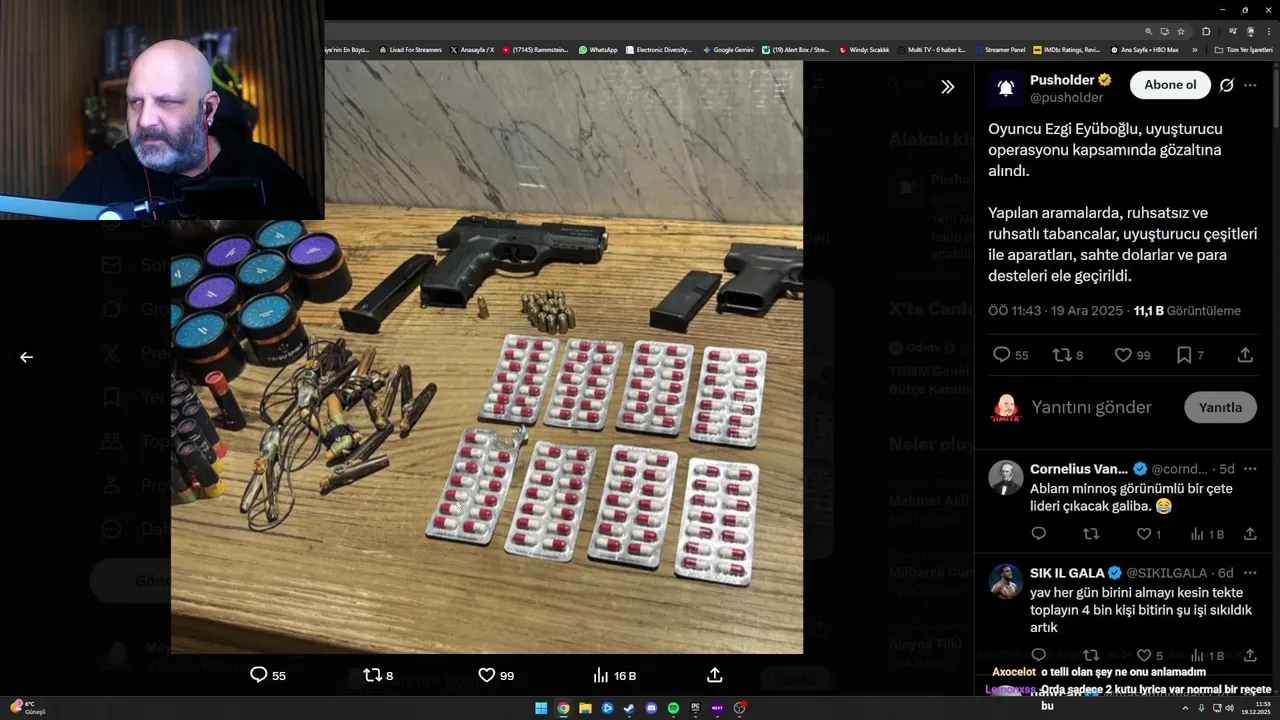
Task: Open the weather widget showing 6°C
Action: [28, 708]
